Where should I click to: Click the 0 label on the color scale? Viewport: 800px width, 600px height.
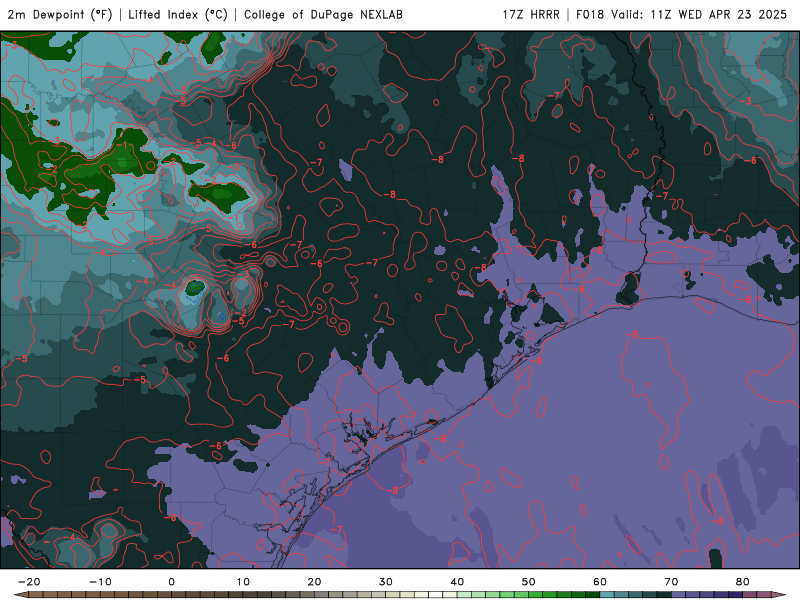point(171,582)
